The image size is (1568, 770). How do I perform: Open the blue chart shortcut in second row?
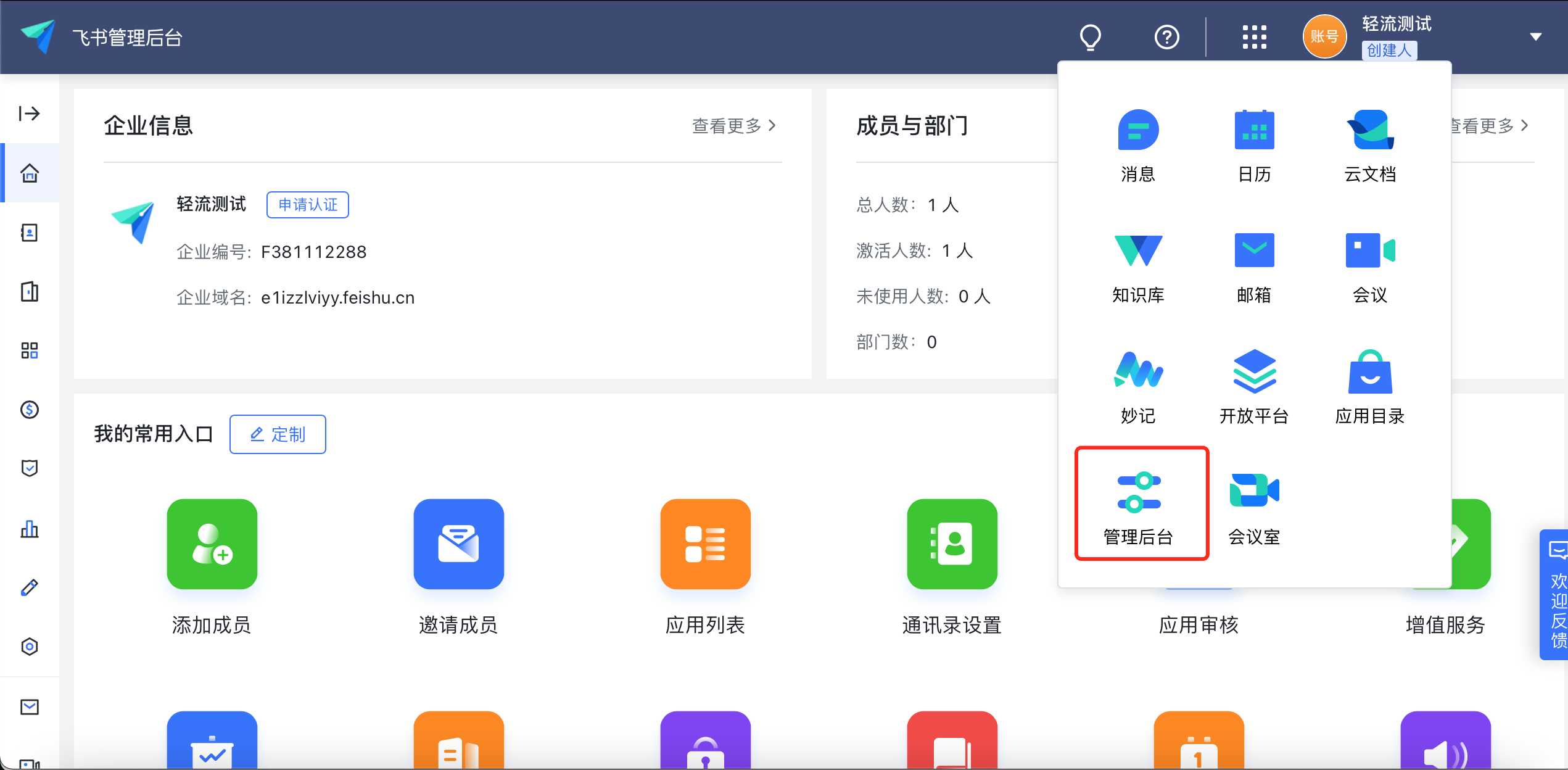(212, 740)
